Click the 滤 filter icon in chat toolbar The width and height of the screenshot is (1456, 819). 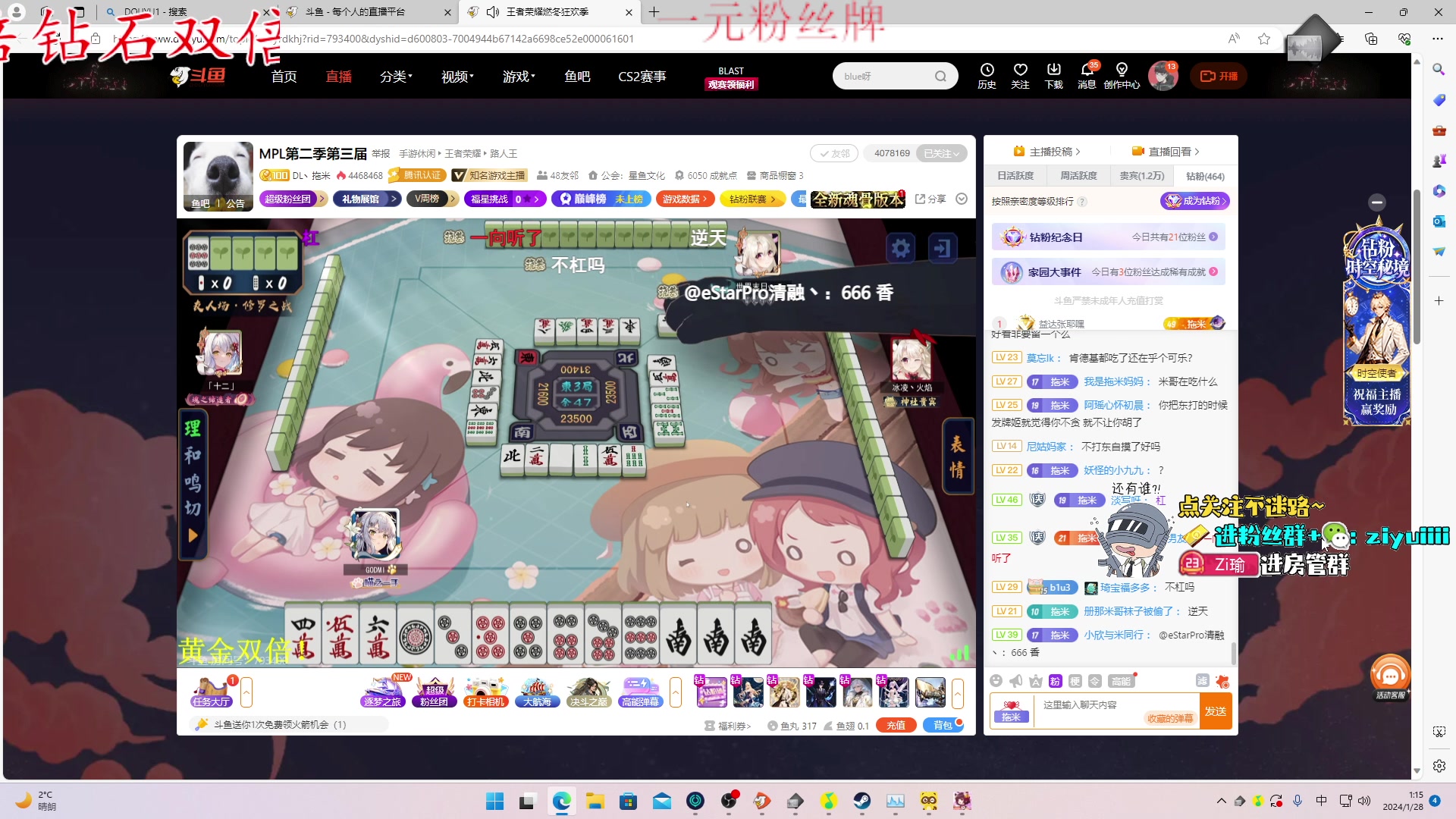point(1202,681)
